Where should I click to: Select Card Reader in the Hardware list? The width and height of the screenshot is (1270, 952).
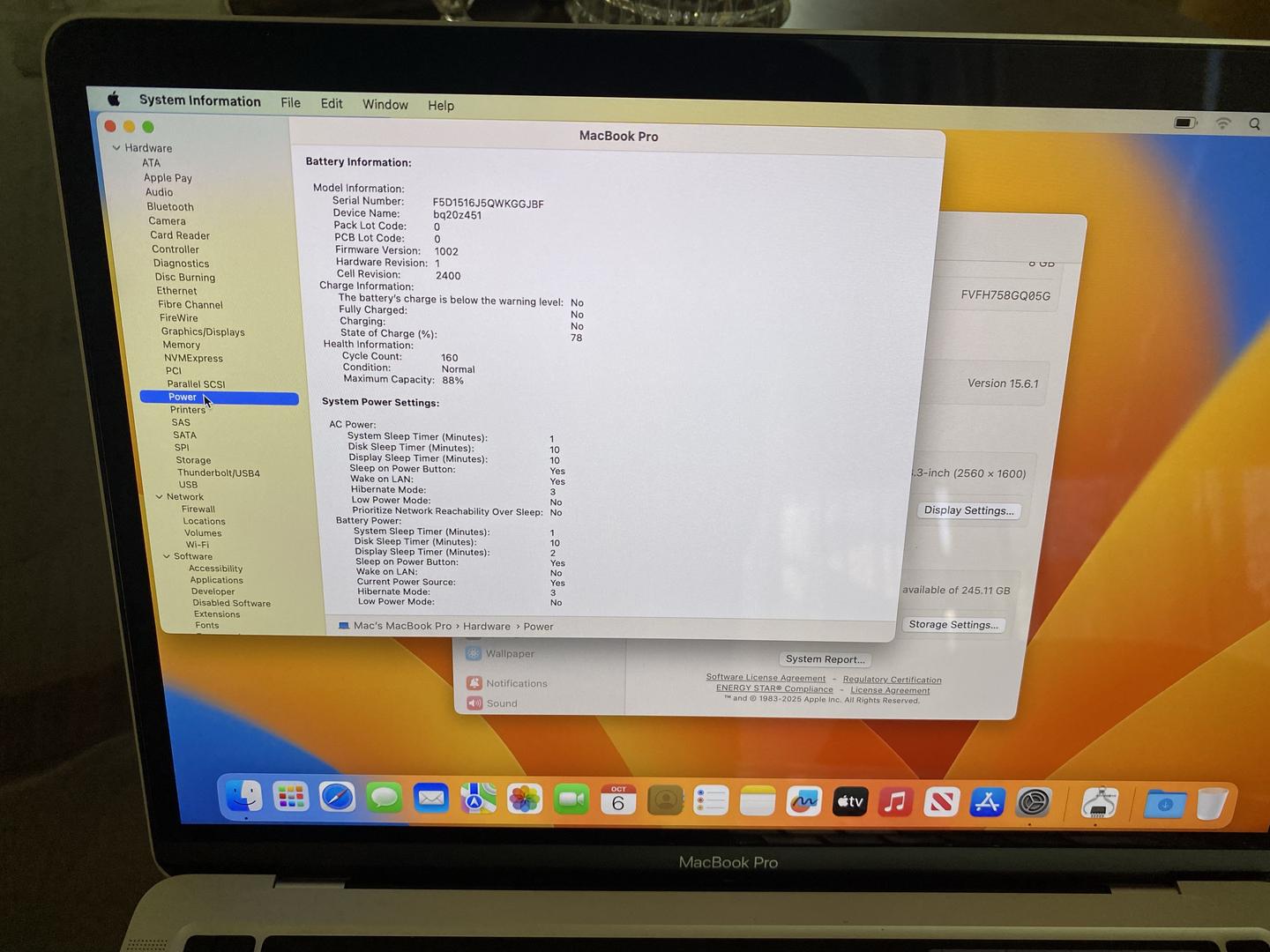tap(180, 235)
